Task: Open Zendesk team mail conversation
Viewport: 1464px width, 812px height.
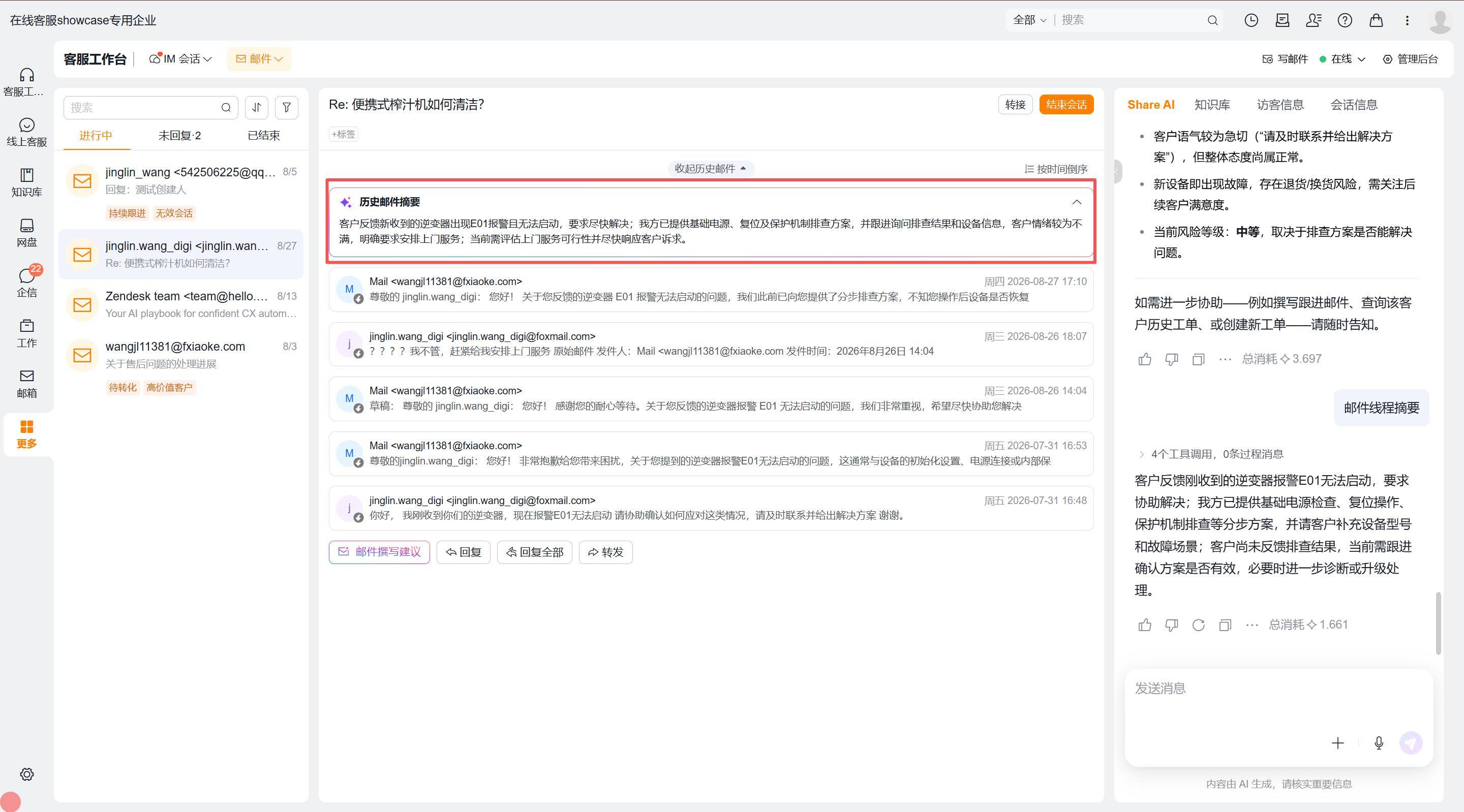Action: [181, 304]
